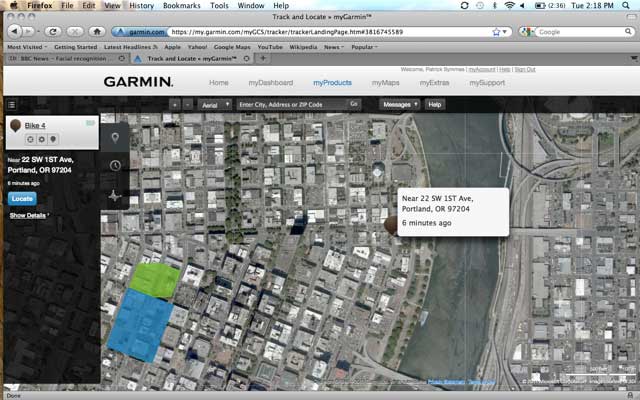Open the URL bar history dropdown arrow

pyautogui.click(x=505, y=32)
